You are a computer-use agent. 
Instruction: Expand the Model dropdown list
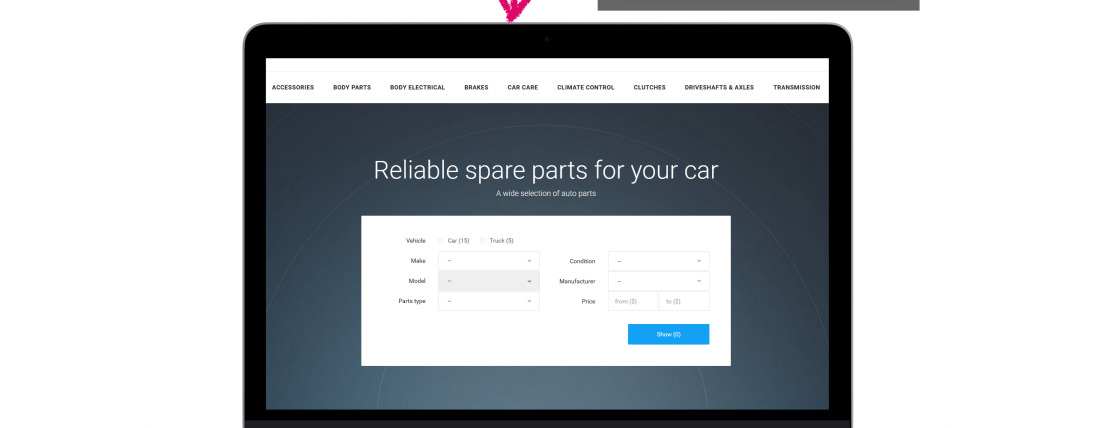(488, 281)
